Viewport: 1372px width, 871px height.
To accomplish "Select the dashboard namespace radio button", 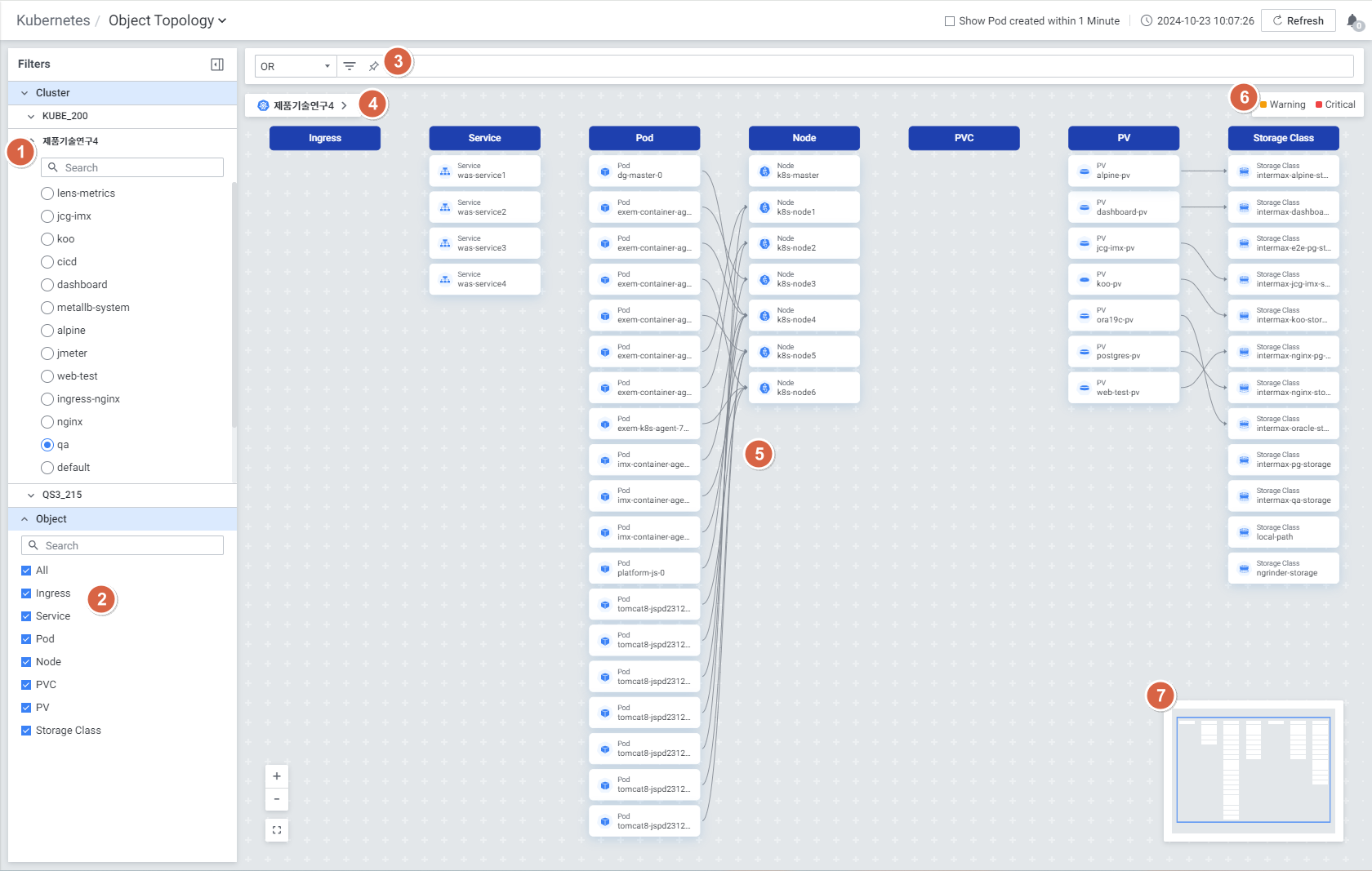I will pos(47,285).
